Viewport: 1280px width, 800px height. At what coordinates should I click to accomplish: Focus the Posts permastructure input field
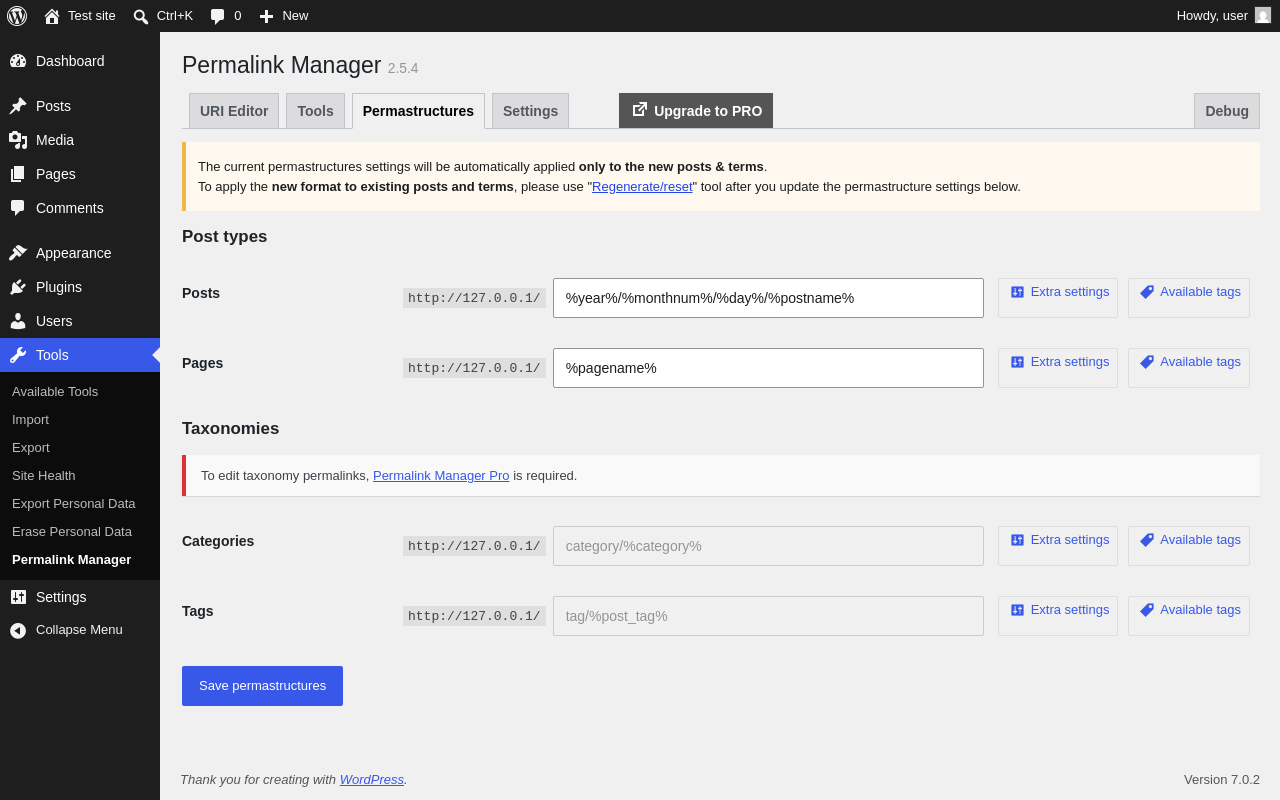click(x=768, y=298)
